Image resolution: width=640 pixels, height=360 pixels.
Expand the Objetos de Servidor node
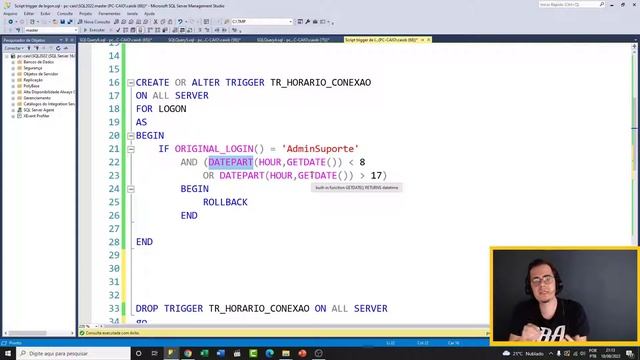point(13,74)
